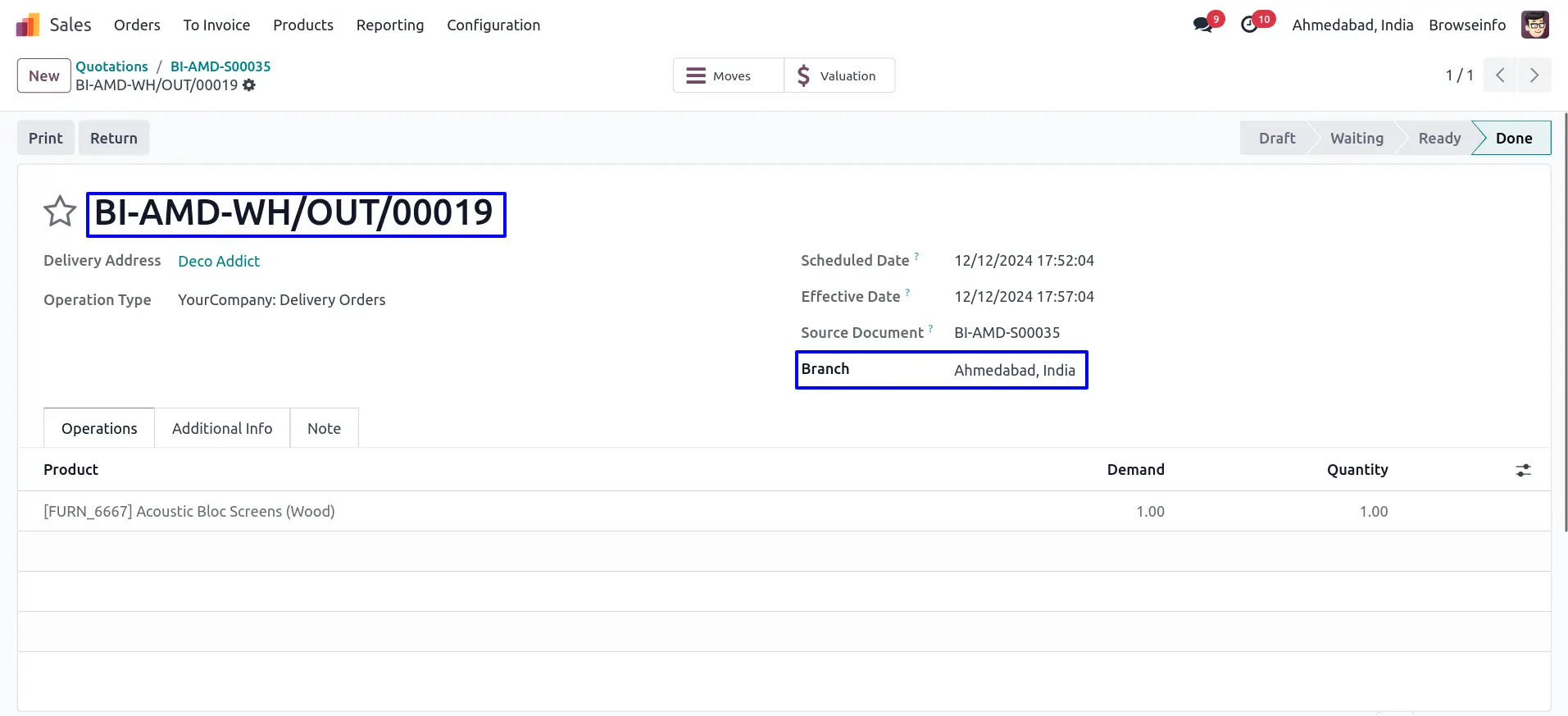Screen dimensions: 1568x716
Task: Go to previous record arrow
Action: [x=1500, y=75]
